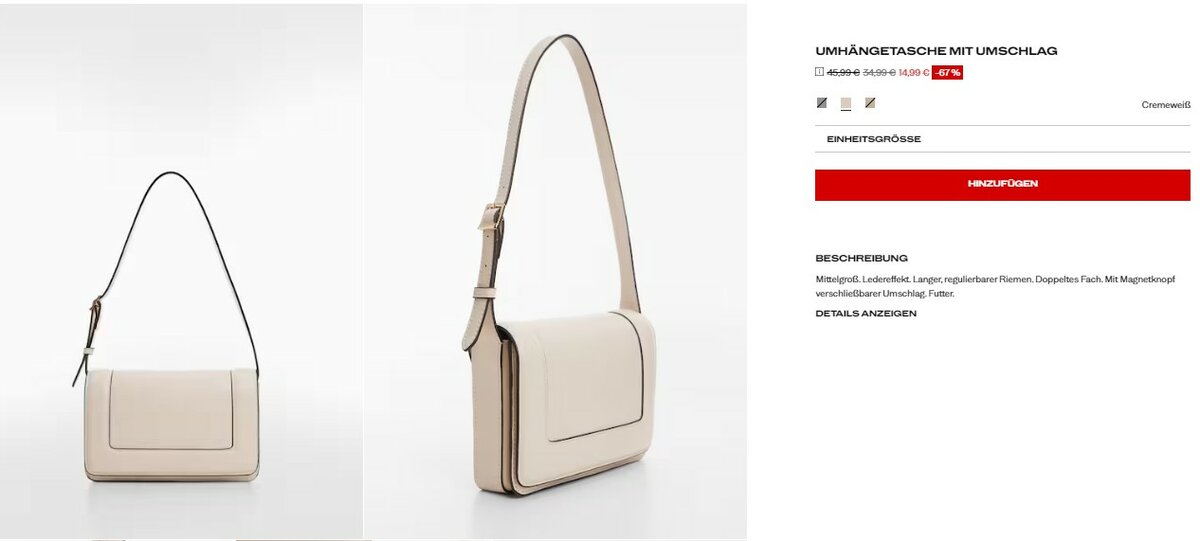1200x541 pixels.
Task: Click the Umhängetasche mit Umschlag product title
Action: point(936,50)
